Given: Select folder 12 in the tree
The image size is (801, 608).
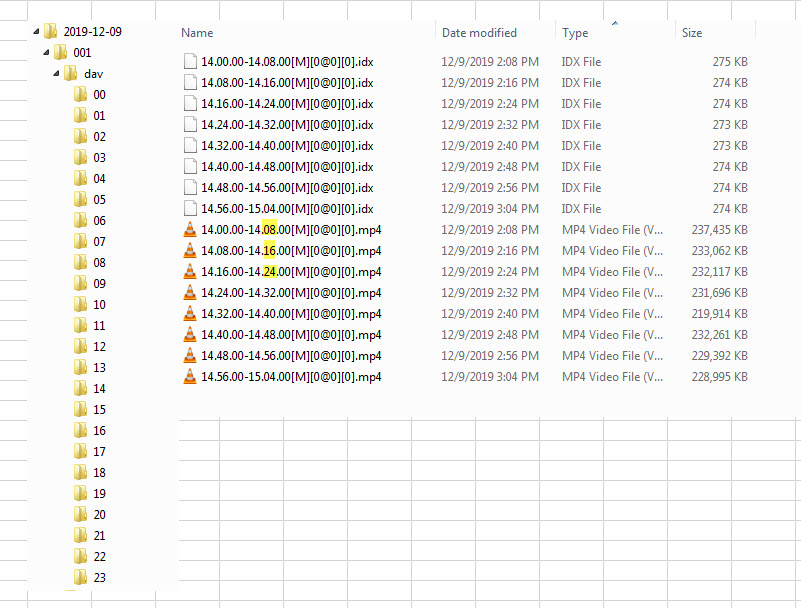Looking at the screenshot, I should coord(99,347).
